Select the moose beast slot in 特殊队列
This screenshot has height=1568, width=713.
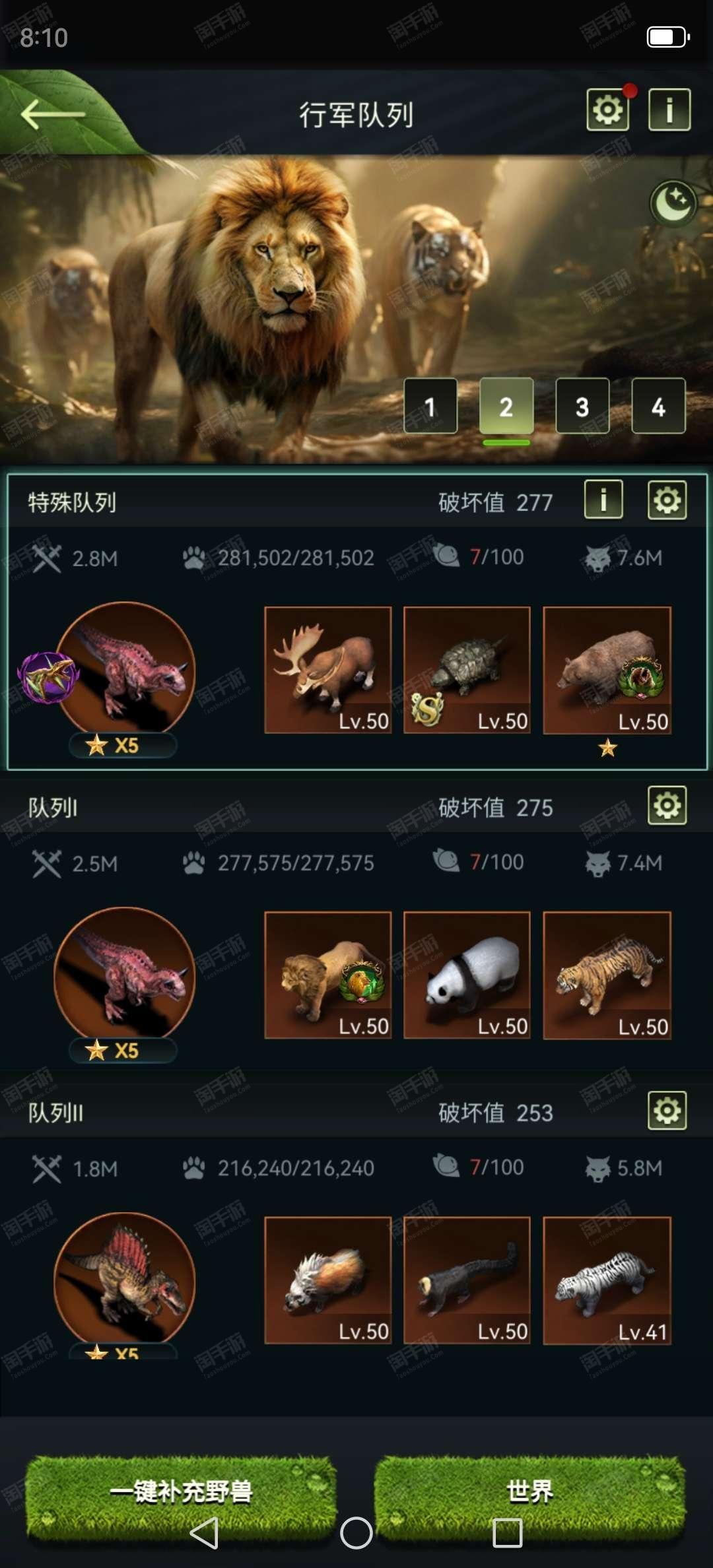click(x=328, y=670)
